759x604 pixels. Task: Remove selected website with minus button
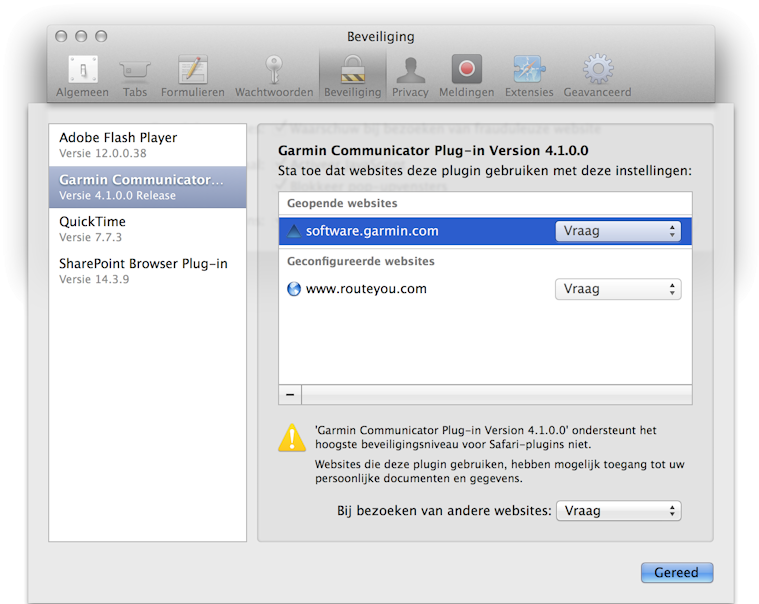click(x=290, y=394)
